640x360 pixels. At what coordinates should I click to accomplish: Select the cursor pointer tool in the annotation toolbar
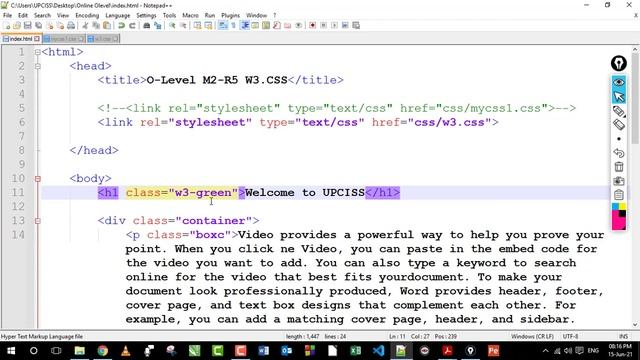point(619,97)
